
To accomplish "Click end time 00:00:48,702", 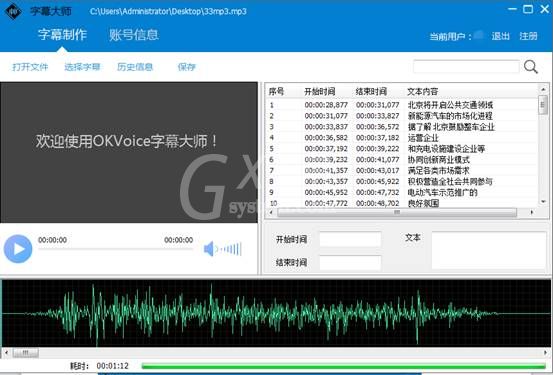I will point(378,203).
